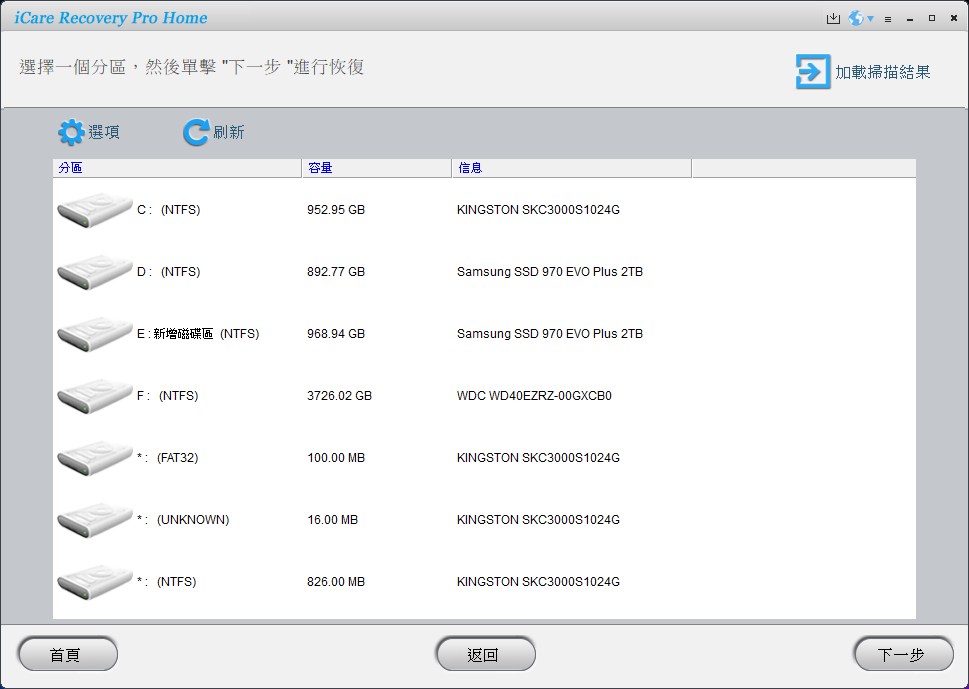Click the 返回 back button
This screenshot has width=969, height=689.
[x=485, y=654]
